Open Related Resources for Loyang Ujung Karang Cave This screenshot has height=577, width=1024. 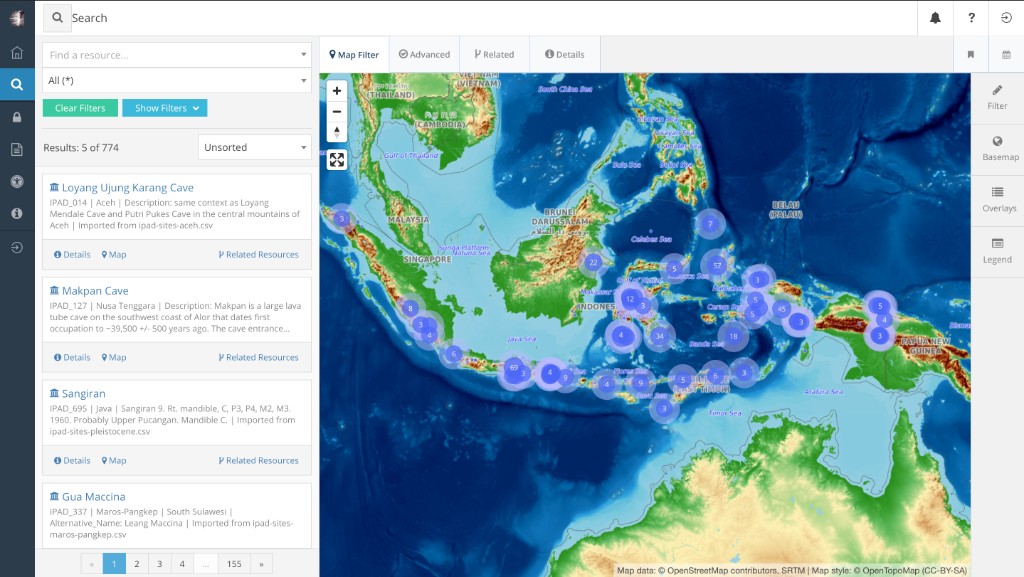[259, 255]
